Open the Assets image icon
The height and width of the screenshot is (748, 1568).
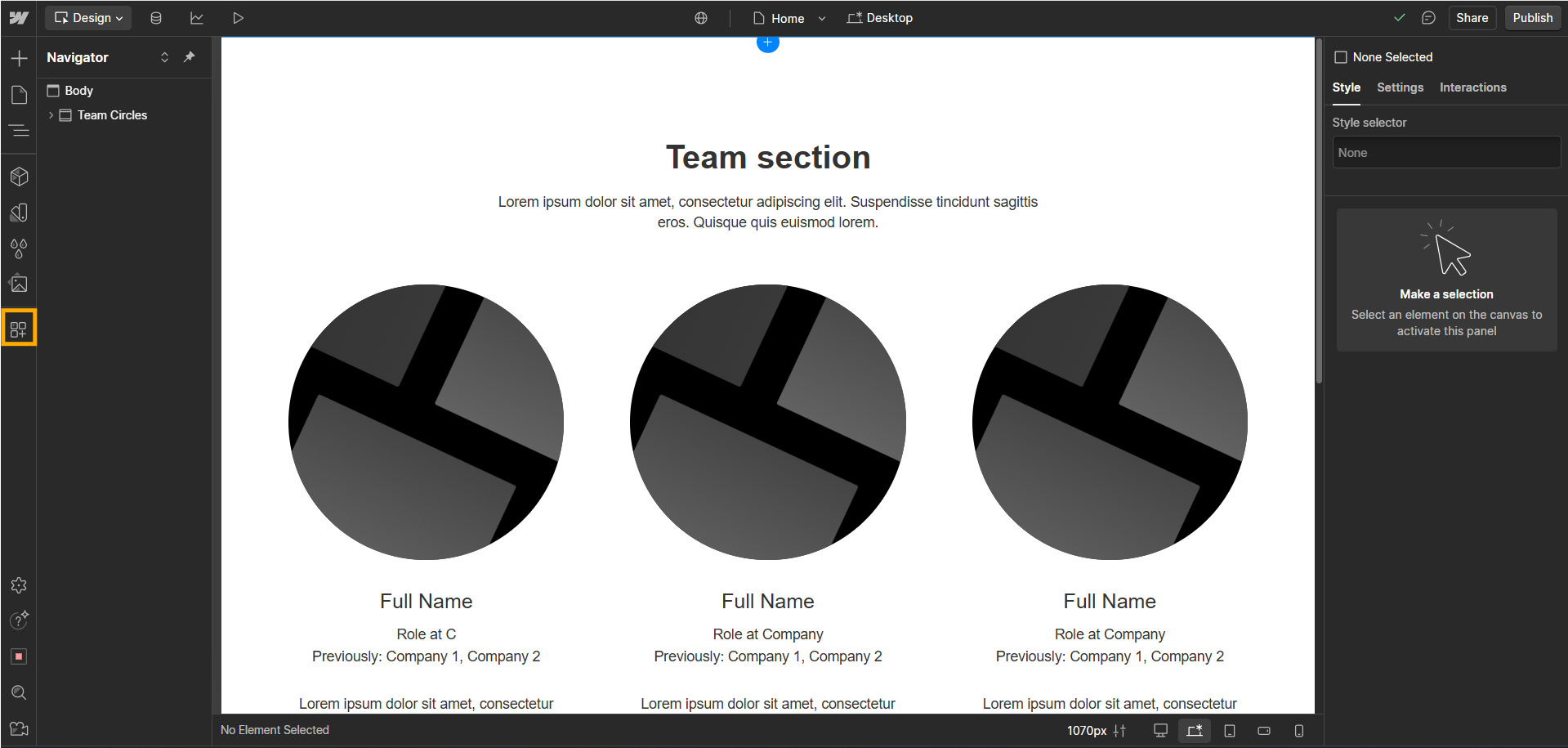point(19,284)
